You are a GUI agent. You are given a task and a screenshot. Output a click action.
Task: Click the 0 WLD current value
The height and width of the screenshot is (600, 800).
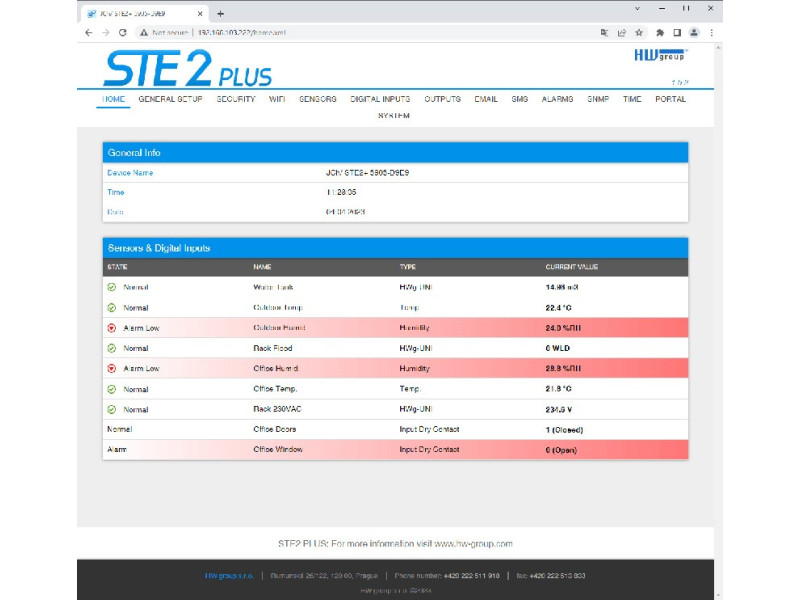558,348
